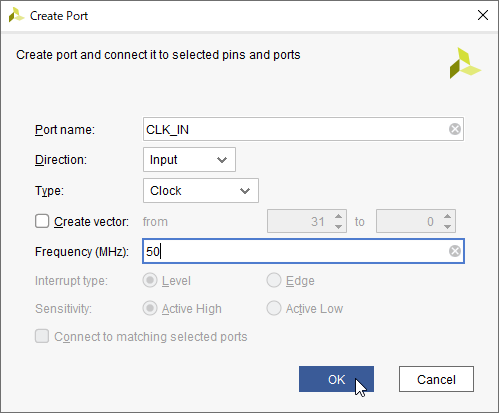Close the Create Port window
The width and height of the screenshot is (499, 413).
point(483,15)
